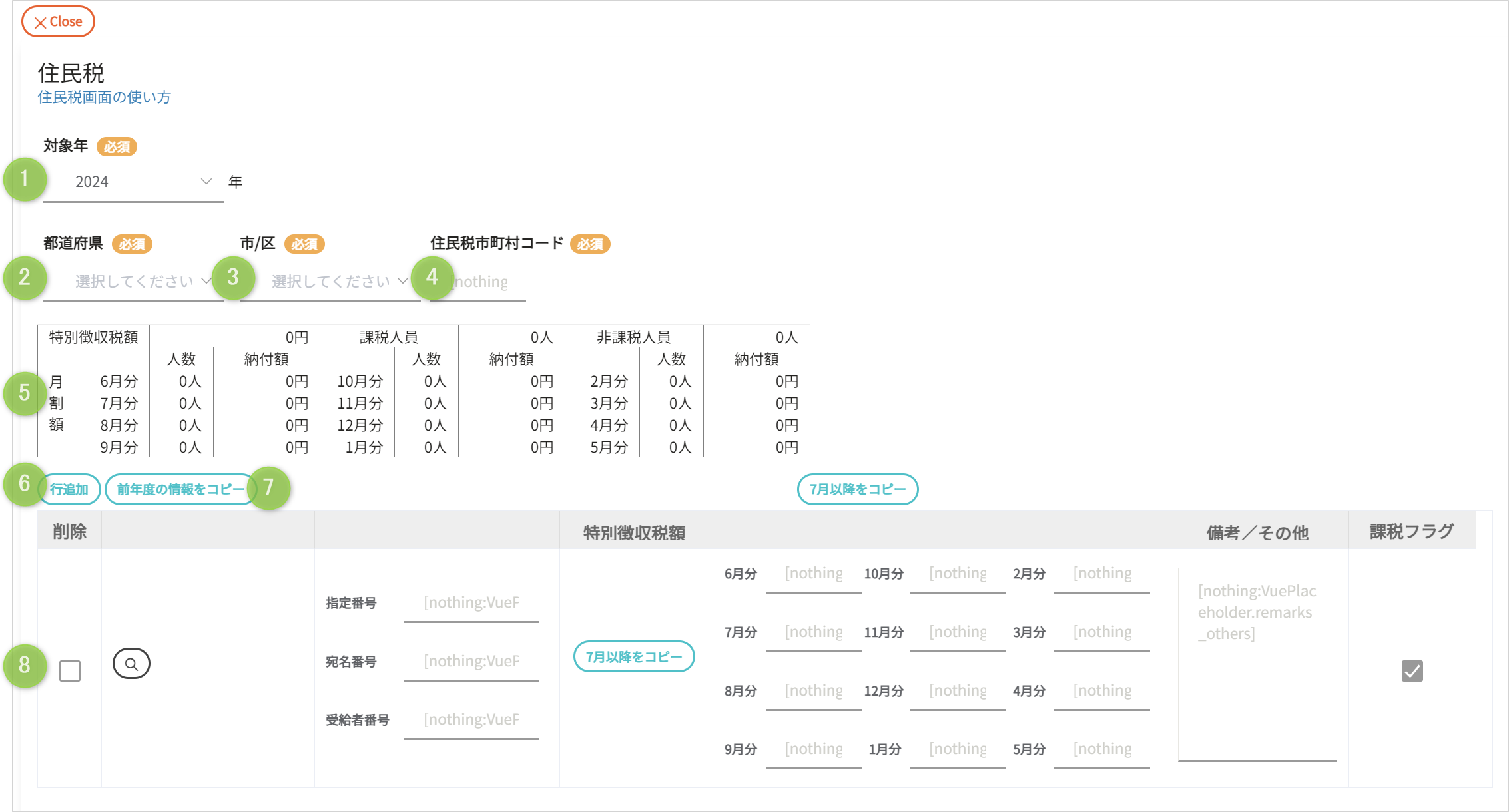Expand the 都道府県 prefecture dropdown
This screenshot has height=812, width=1509.
coord(133,282)
